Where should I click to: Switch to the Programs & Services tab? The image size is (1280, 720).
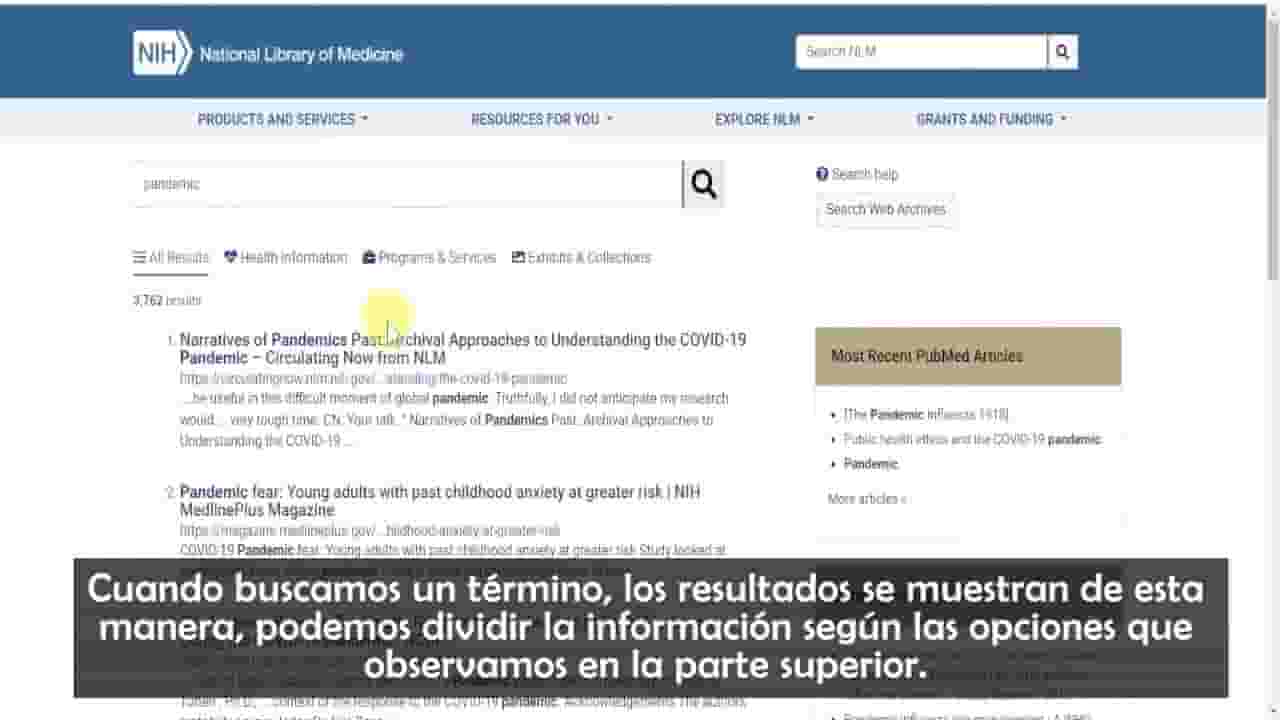429,258
